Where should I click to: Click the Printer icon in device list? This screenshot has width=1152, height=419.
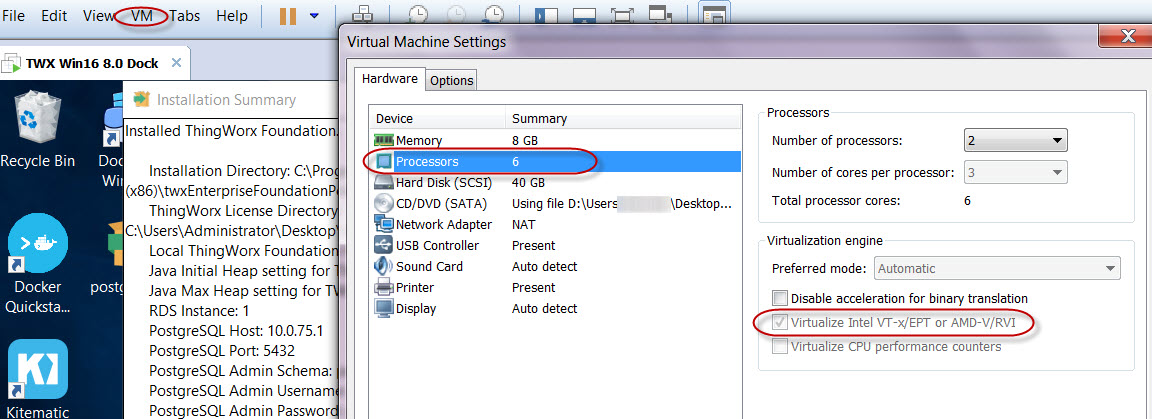tap(384, 287)
